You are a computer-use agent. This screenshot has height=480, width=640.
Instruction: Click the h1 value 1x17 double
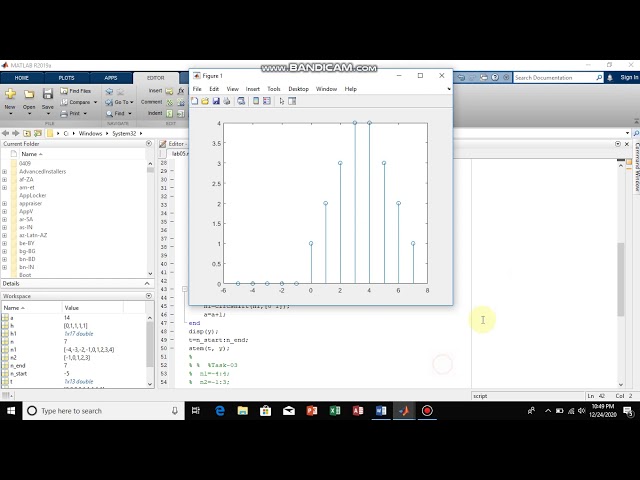(79, 334)
